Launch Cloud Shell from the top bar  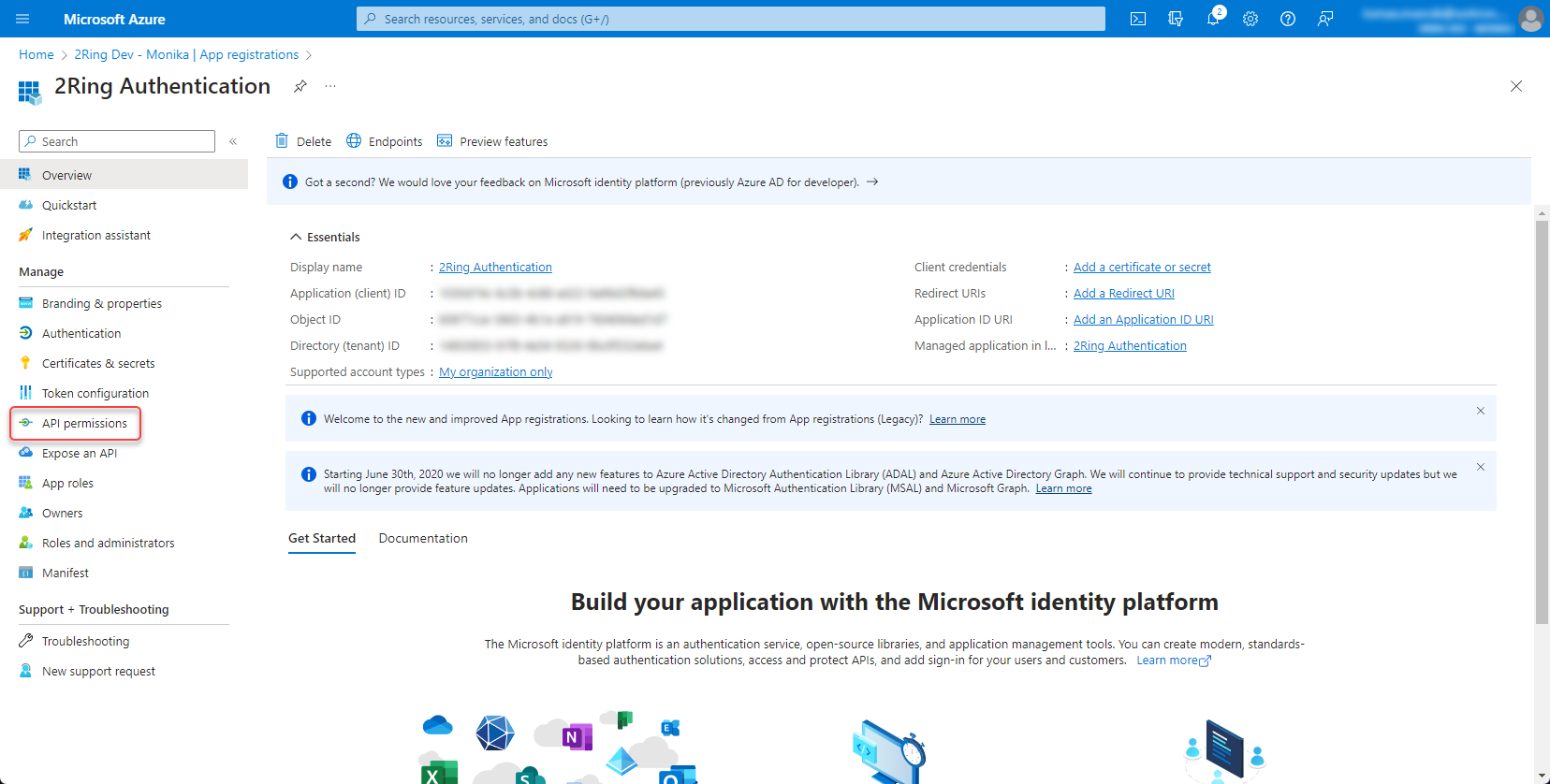point(1138,19)
